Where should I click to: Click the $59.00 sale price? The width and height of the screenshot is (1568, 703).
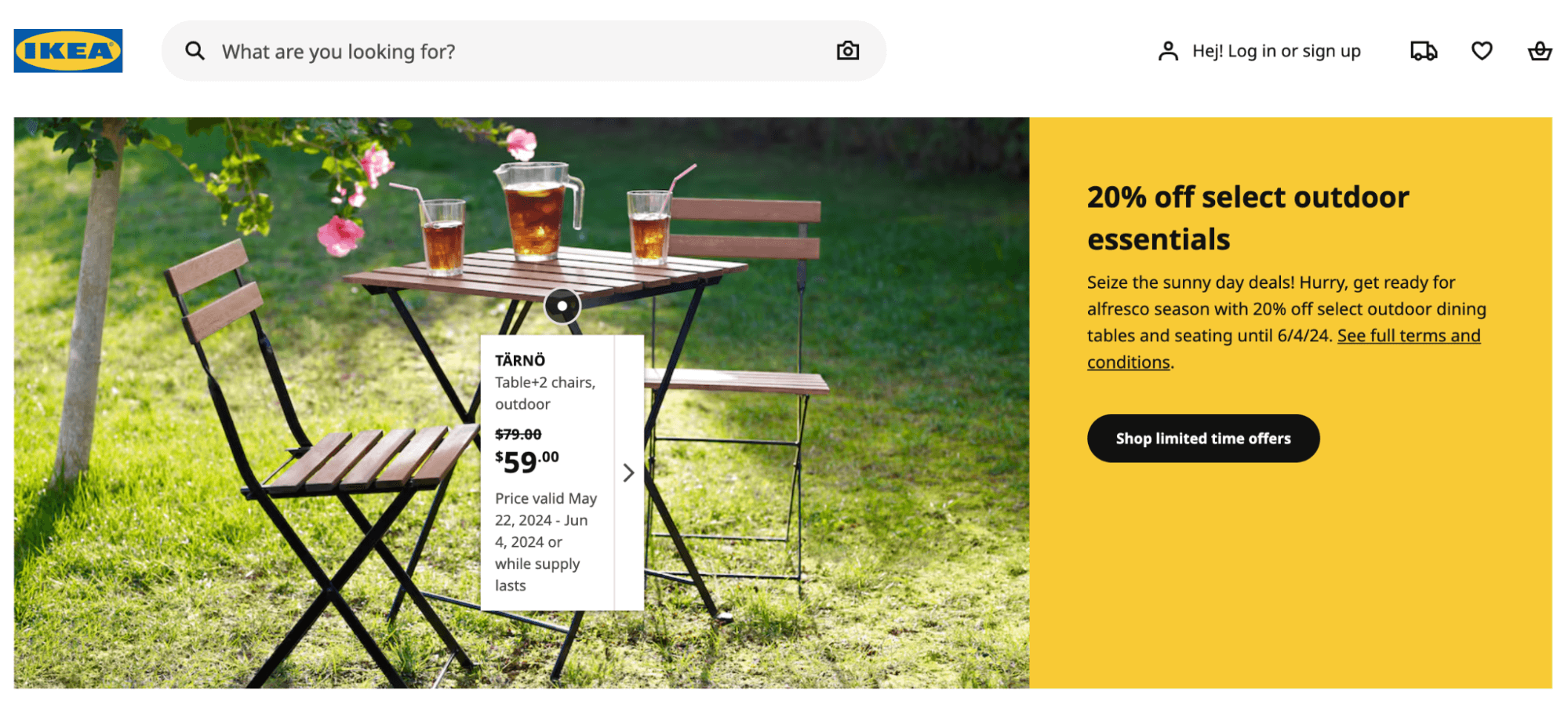pos(527,461)
